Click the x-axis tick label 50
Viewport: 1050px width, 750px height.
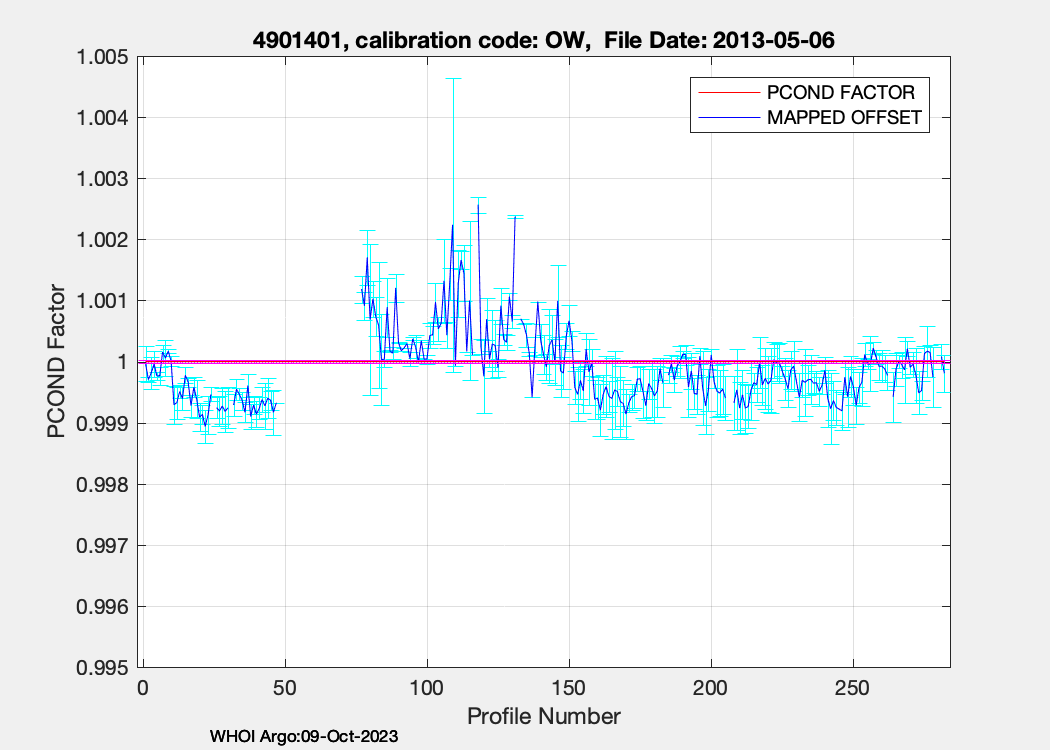tap(285, 688)
